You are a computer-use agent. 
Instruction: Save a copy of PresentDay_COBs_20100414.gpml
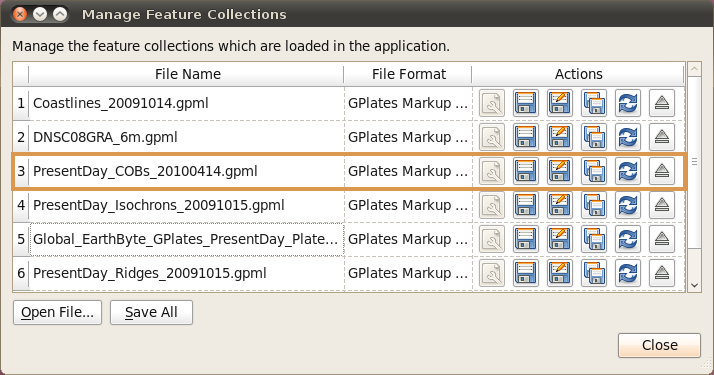coord(594,171)
